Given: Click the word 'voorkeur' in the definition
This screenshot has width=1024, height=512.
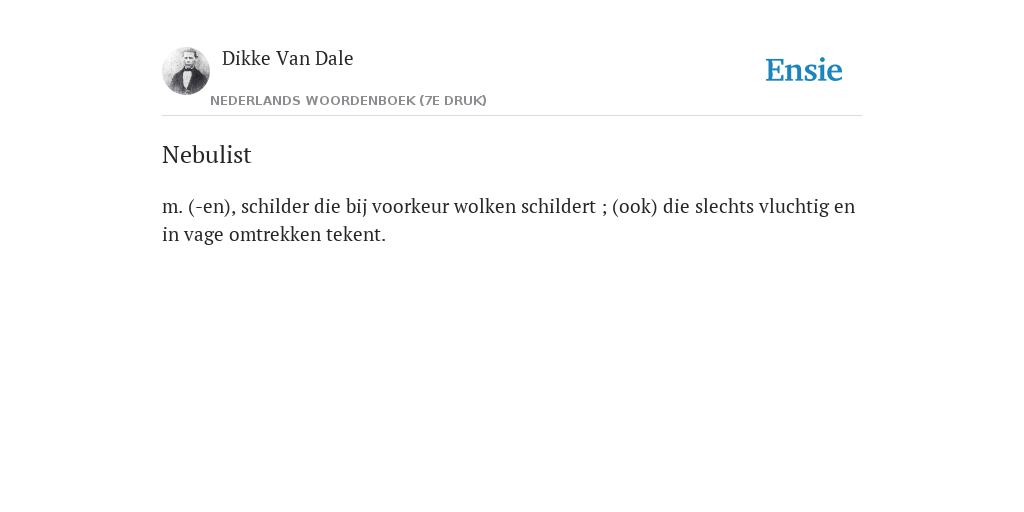Looking at the screenshot, I should pyautogui.click(x=410, y=206).
